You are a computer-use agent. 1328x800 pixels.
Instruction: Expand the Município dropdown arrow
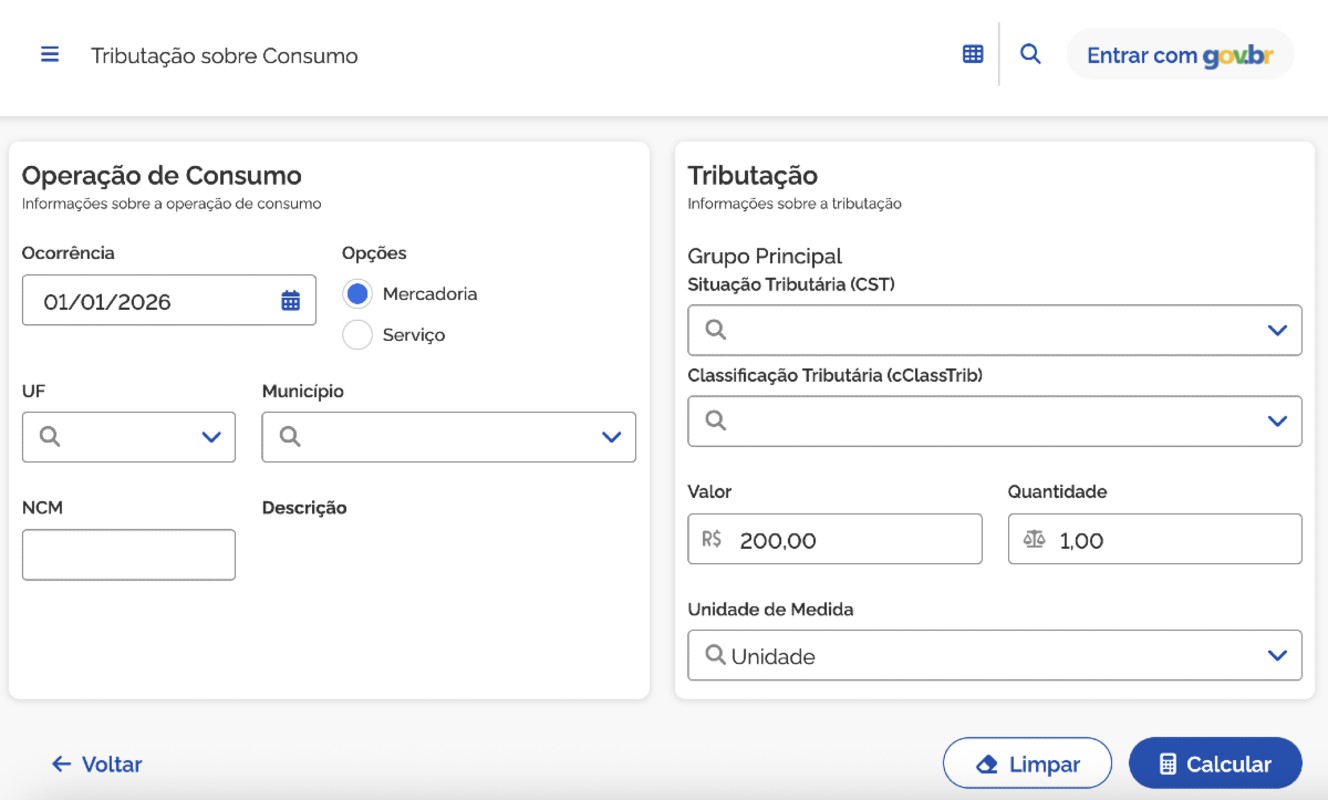(611, 437)
